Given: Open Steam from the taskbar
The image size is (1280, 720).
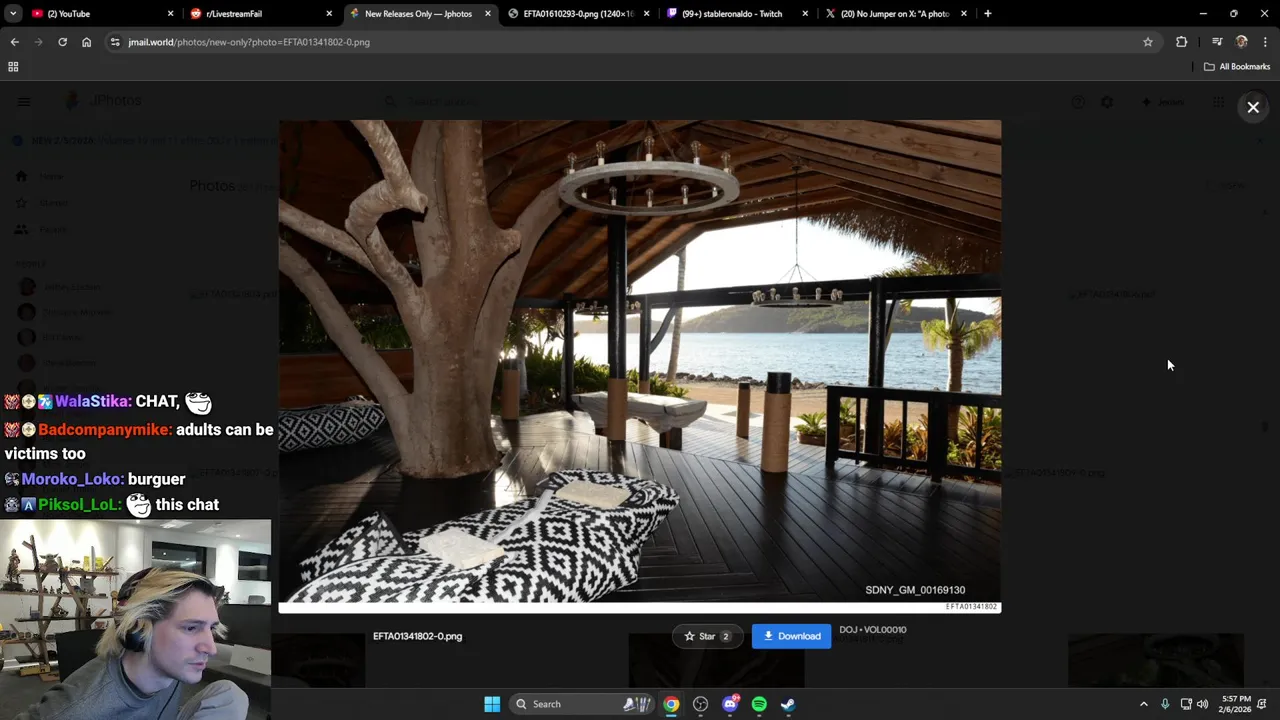Looking at the screenshot, I should [x=788, y=704].
